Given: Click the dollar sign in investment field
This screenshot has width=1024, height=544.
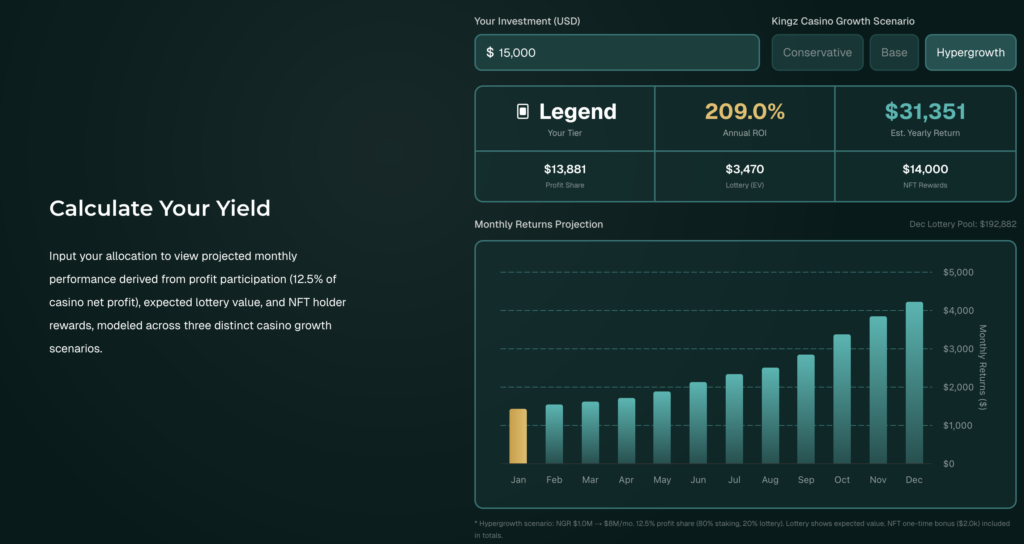Looking at the screenshot, I should click(490, 53).
